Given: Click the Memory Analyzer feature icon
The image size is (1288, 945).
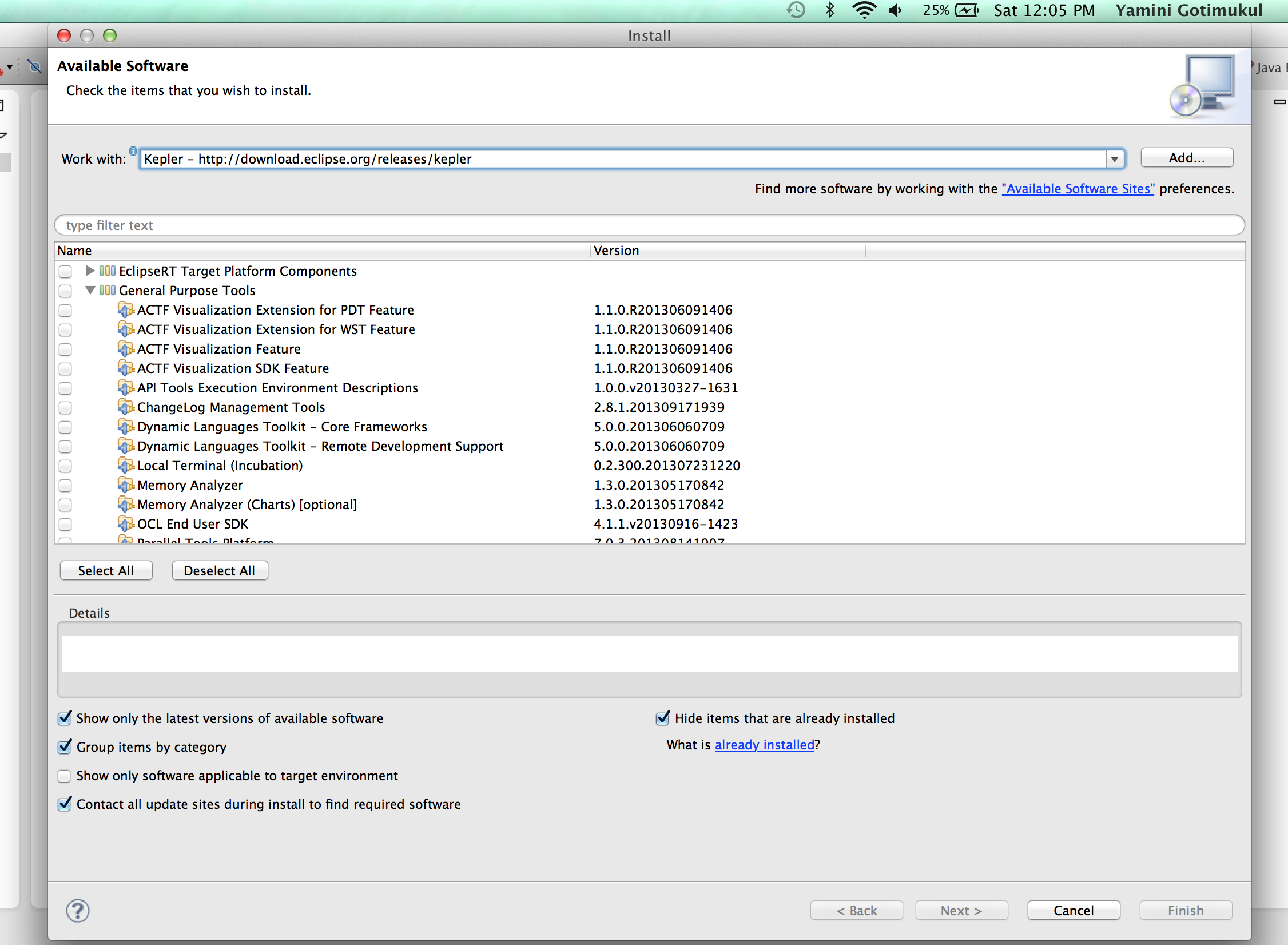Looking at the screenshot, I should 126,485.
